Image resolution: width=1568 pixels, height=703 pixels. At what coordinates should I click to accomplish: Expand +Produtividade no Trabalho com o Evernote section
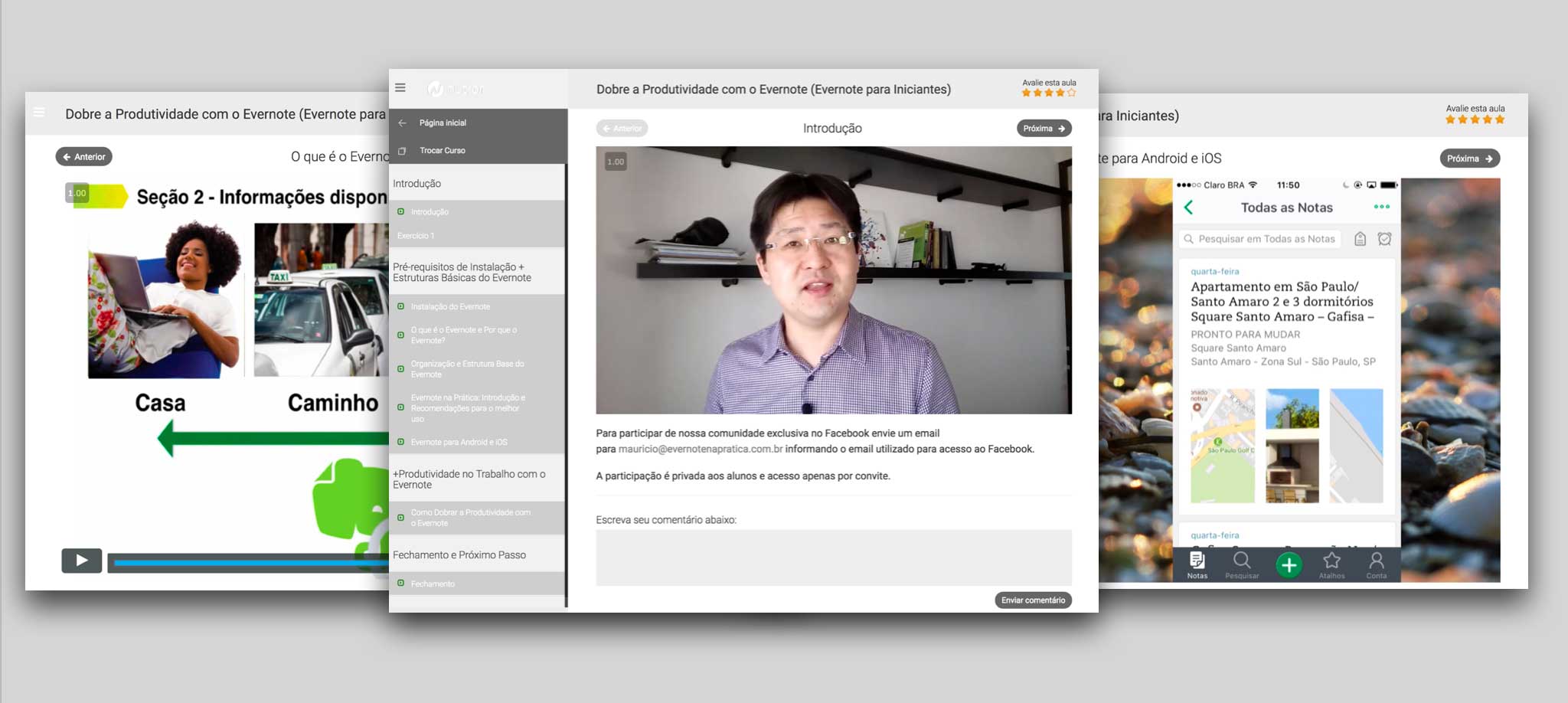pyautogui.click(x=477, y=479)
